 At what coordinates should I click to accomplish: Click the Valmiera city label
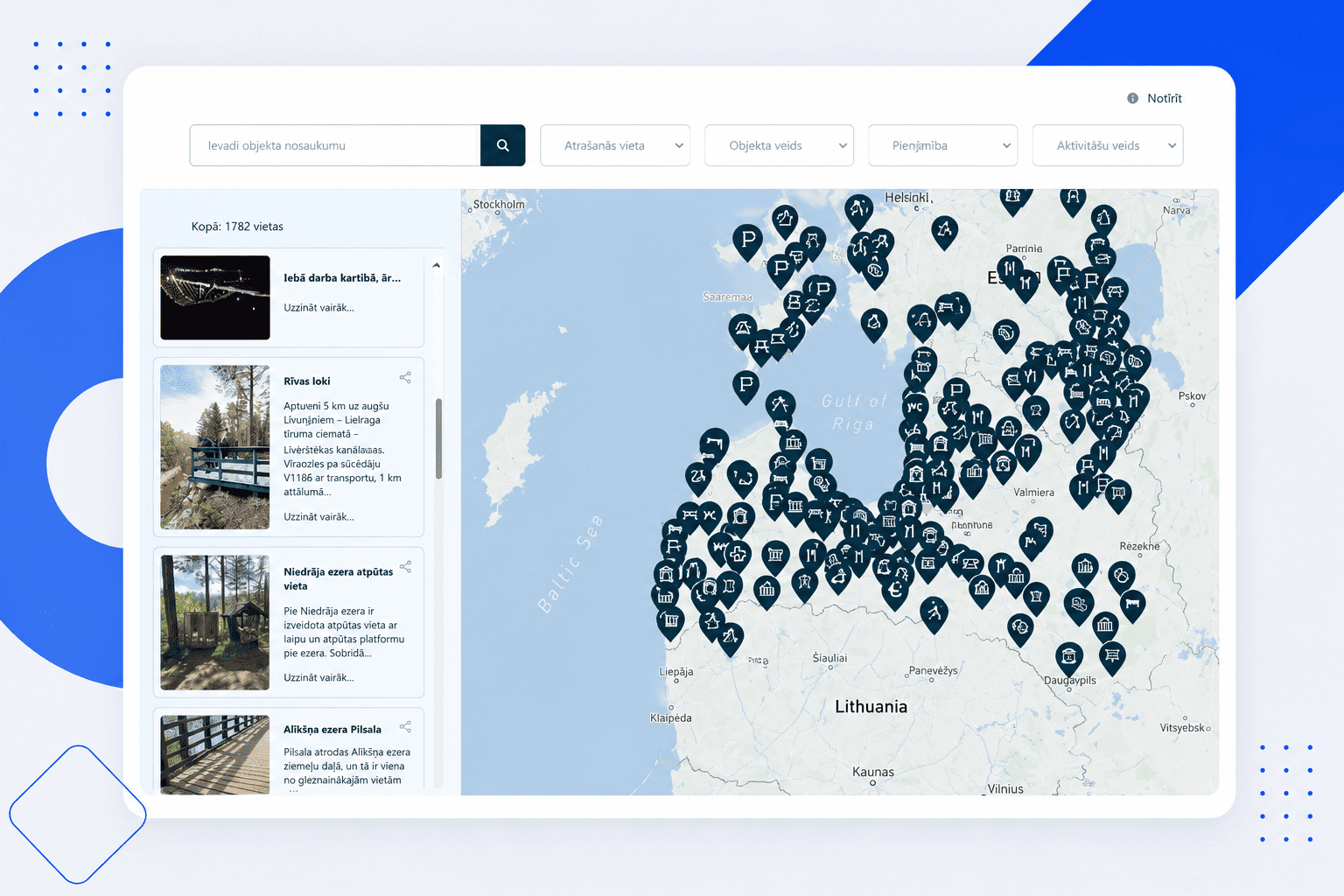point(1033,492)
